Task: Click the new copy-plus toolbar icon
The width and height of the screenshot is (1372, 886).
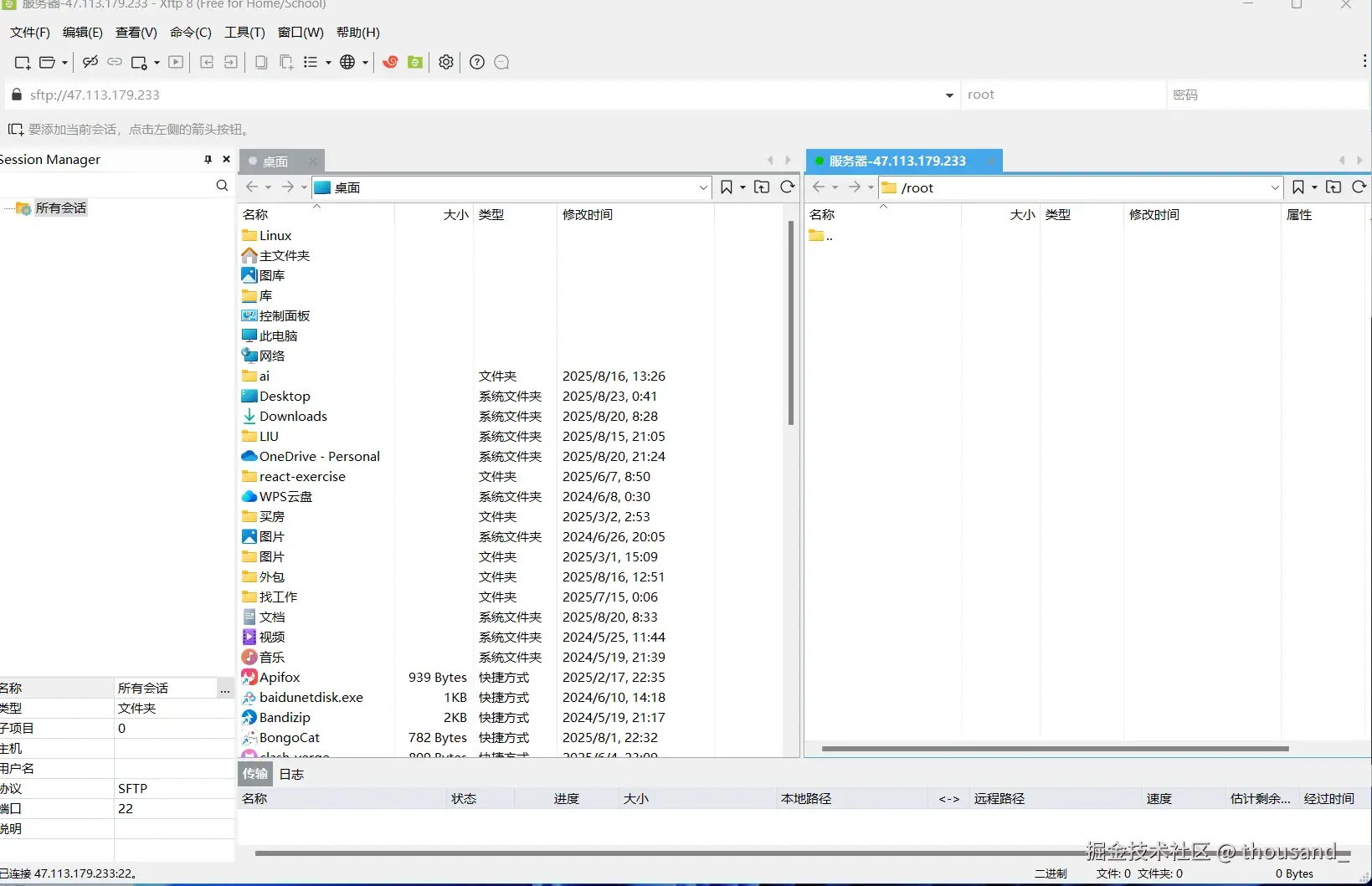Action: 286,62
